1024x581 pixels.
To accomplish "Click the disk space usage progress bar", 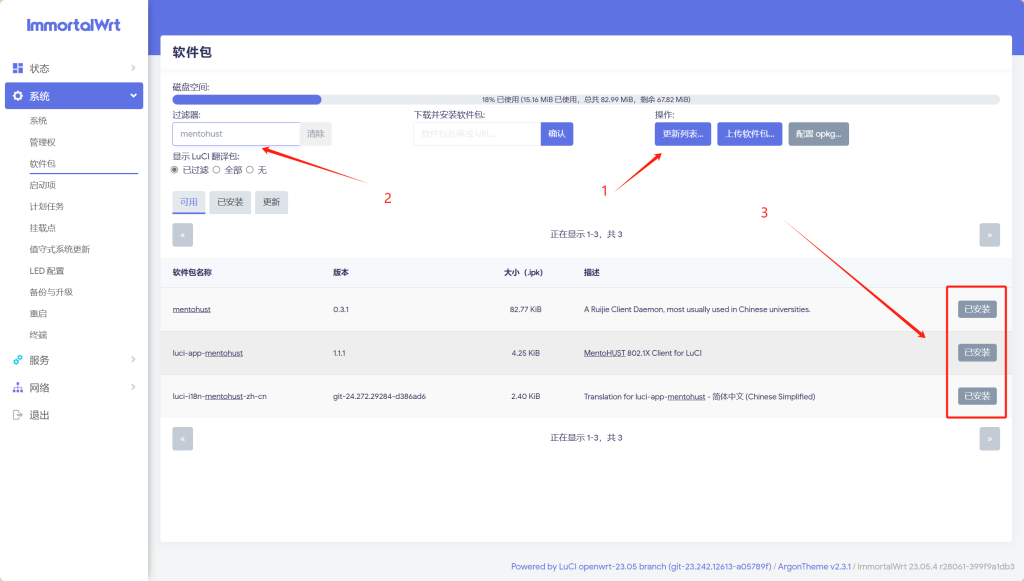I will click(585, 100).
